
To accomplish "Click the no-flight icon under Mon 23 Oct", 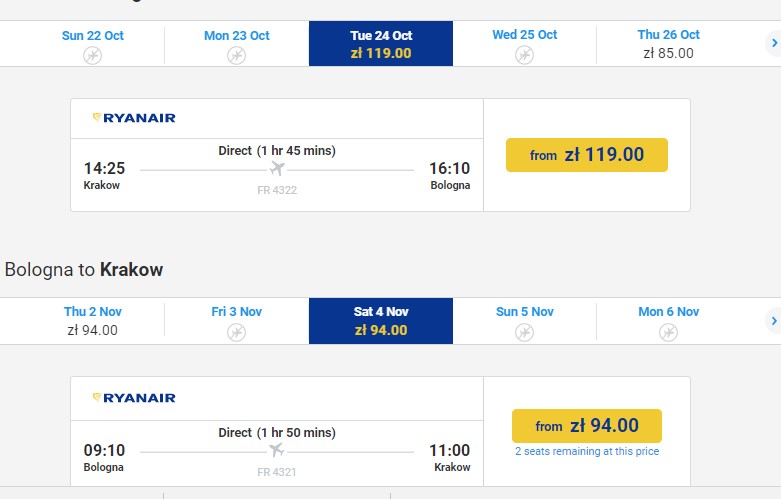I will tap(236, 56).
